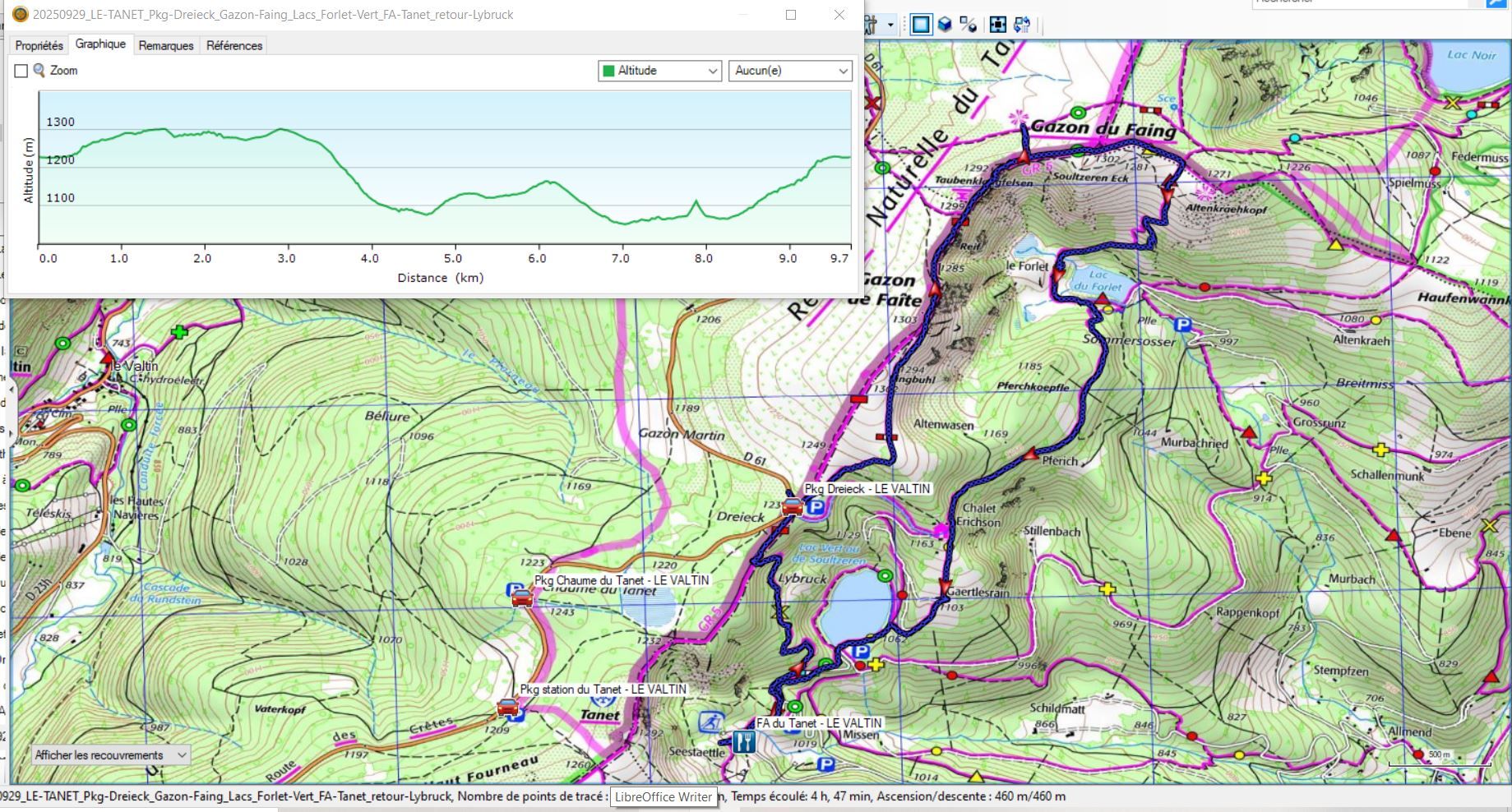The width and height of the screenshot is (1512, 812).
Task: Enable the Zoom checkbox in graph
Action: (x=21, y=72)
